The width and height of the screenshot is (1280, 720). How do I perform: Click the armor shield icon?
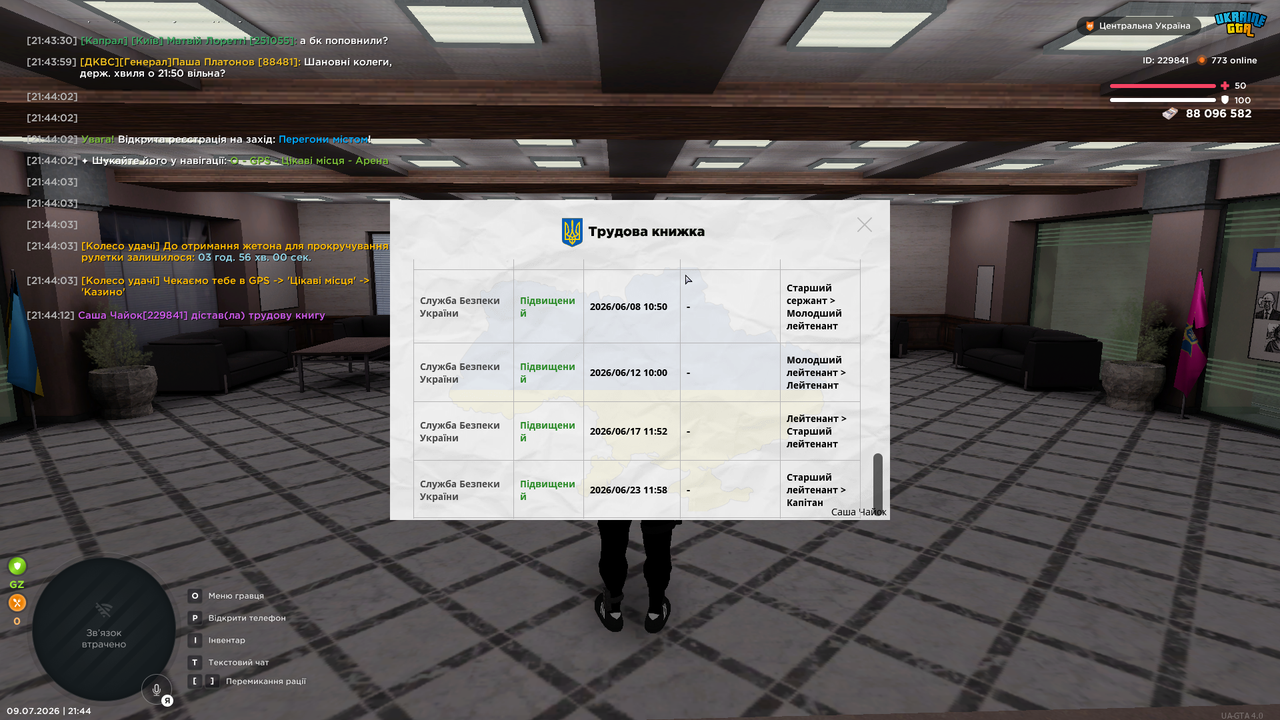point(1225,100)
